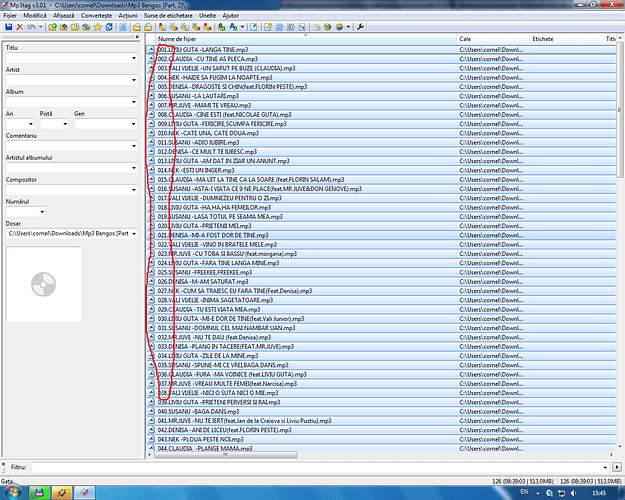625x500 pixels.
Task: Click the file list vertical scrollbar
Action: 620,110
